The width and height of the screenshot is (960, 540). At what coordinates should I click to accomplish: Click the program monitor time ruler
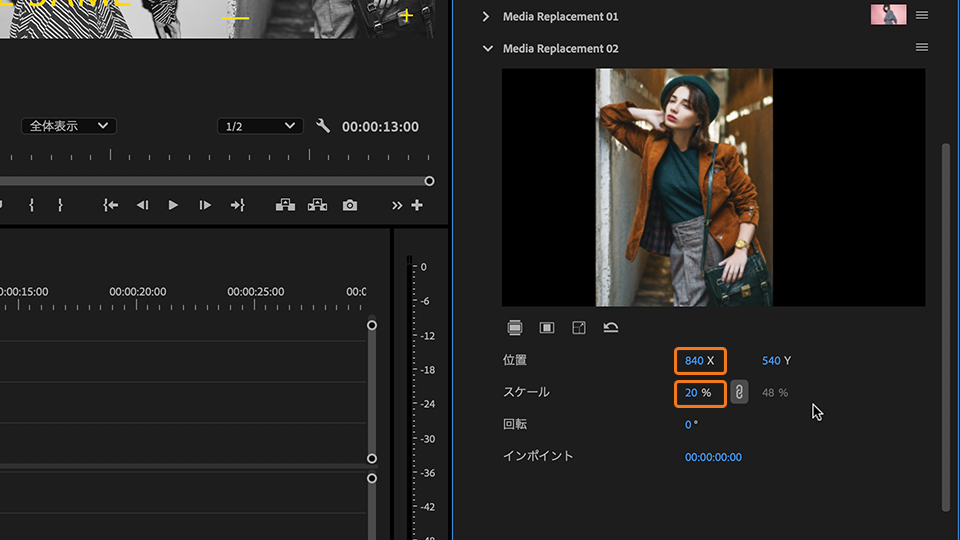tap(217, 155)
